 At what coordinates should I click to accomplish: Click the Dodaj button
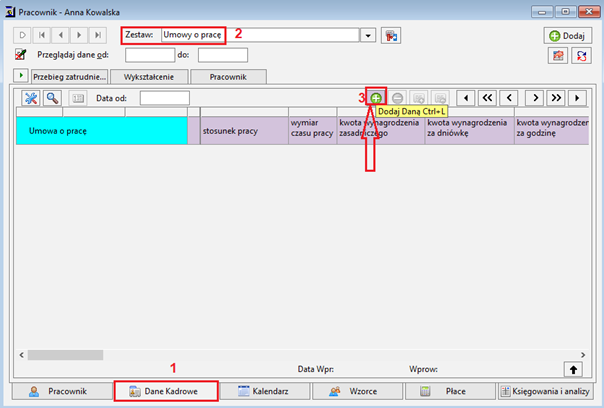567,36
